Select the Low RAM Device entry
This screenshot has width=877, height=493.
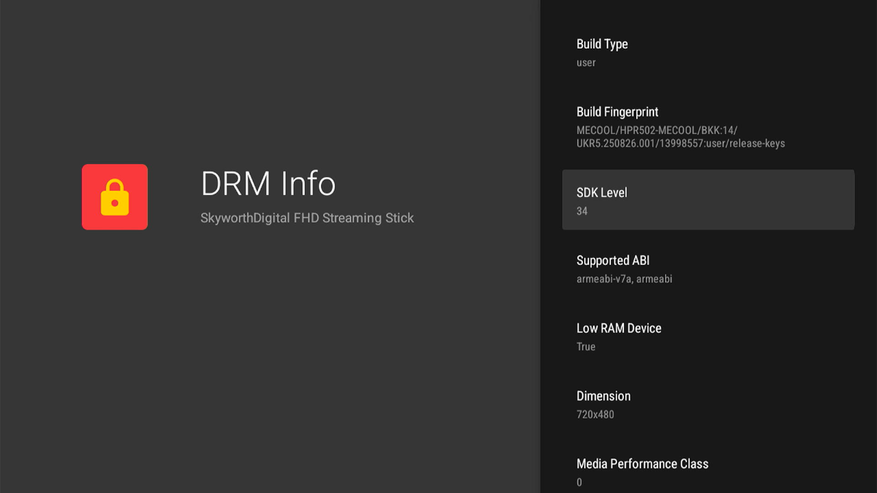click(x=708, y=336)
